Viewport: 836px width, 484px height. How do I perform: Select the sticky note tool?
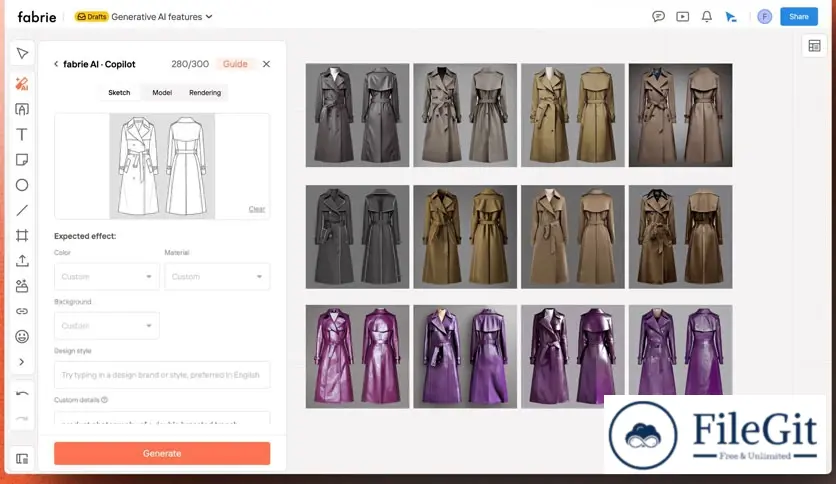pyautogui.click(x=22, y=159)
